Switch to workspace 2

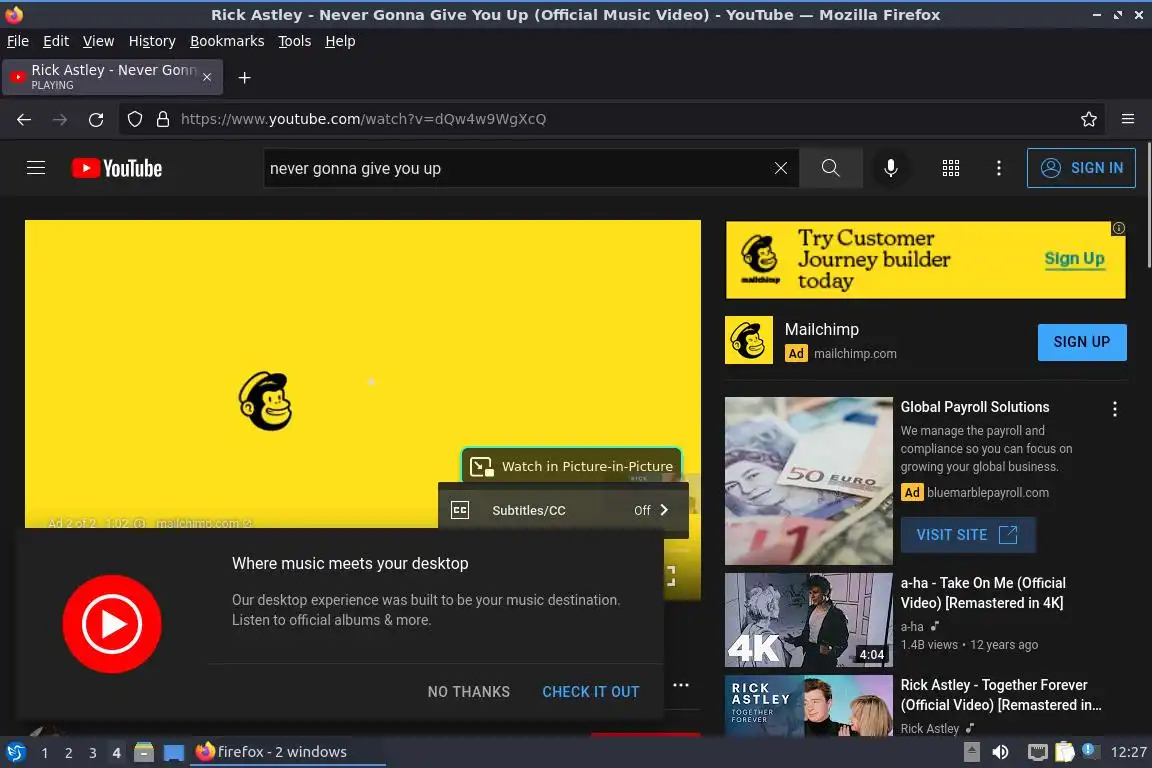pyautogui.click(x=68, y=753)
